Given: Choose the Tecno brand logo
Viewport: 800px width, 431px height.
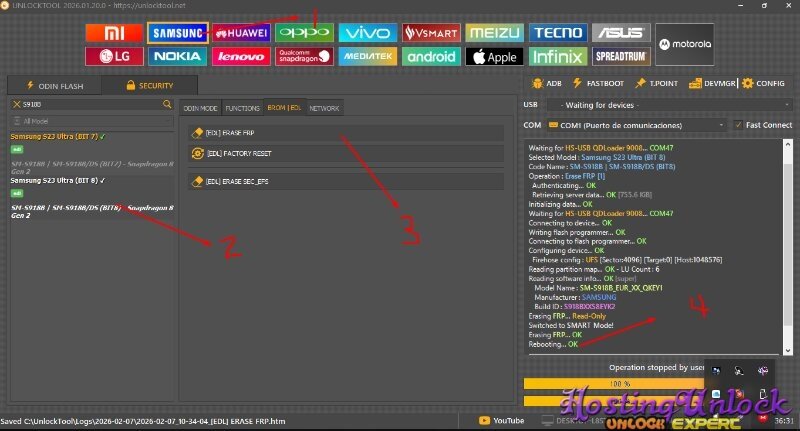Looking at the screenshot, I should click(x=558, y=33).
